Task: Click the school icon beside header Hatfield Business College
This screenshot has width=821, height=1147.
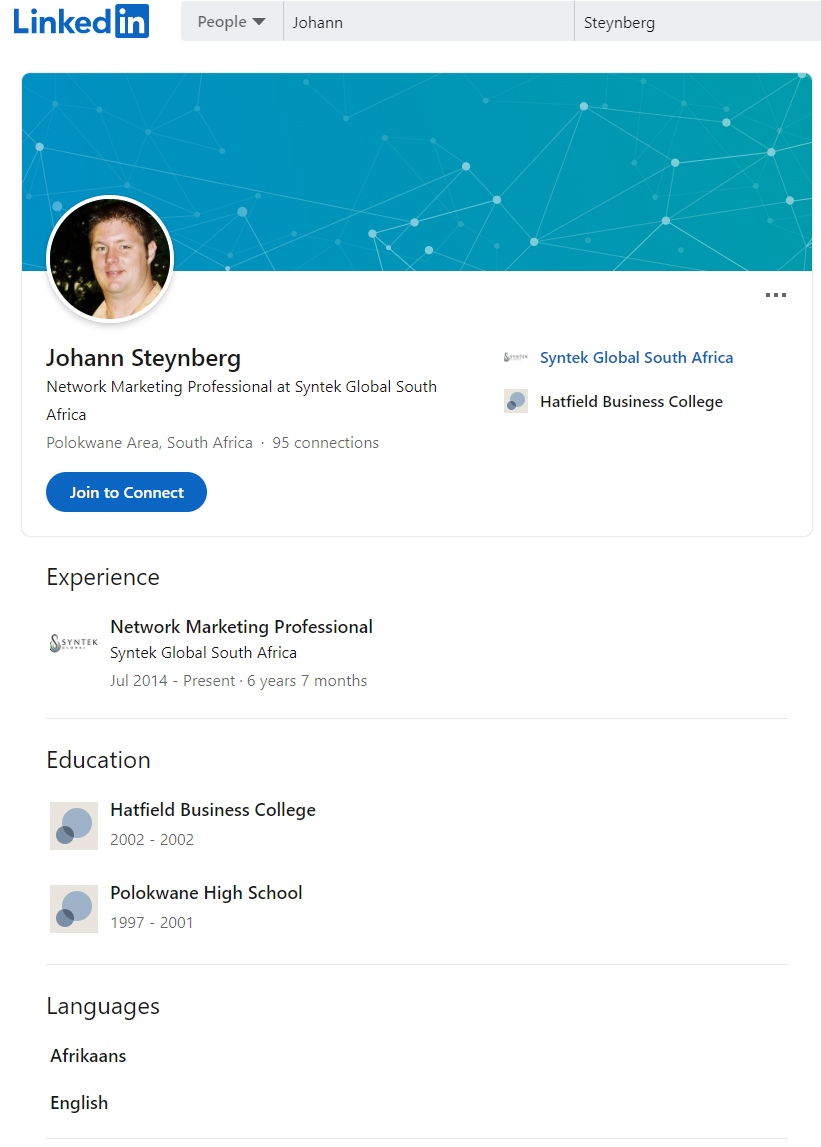Action: 516,401
